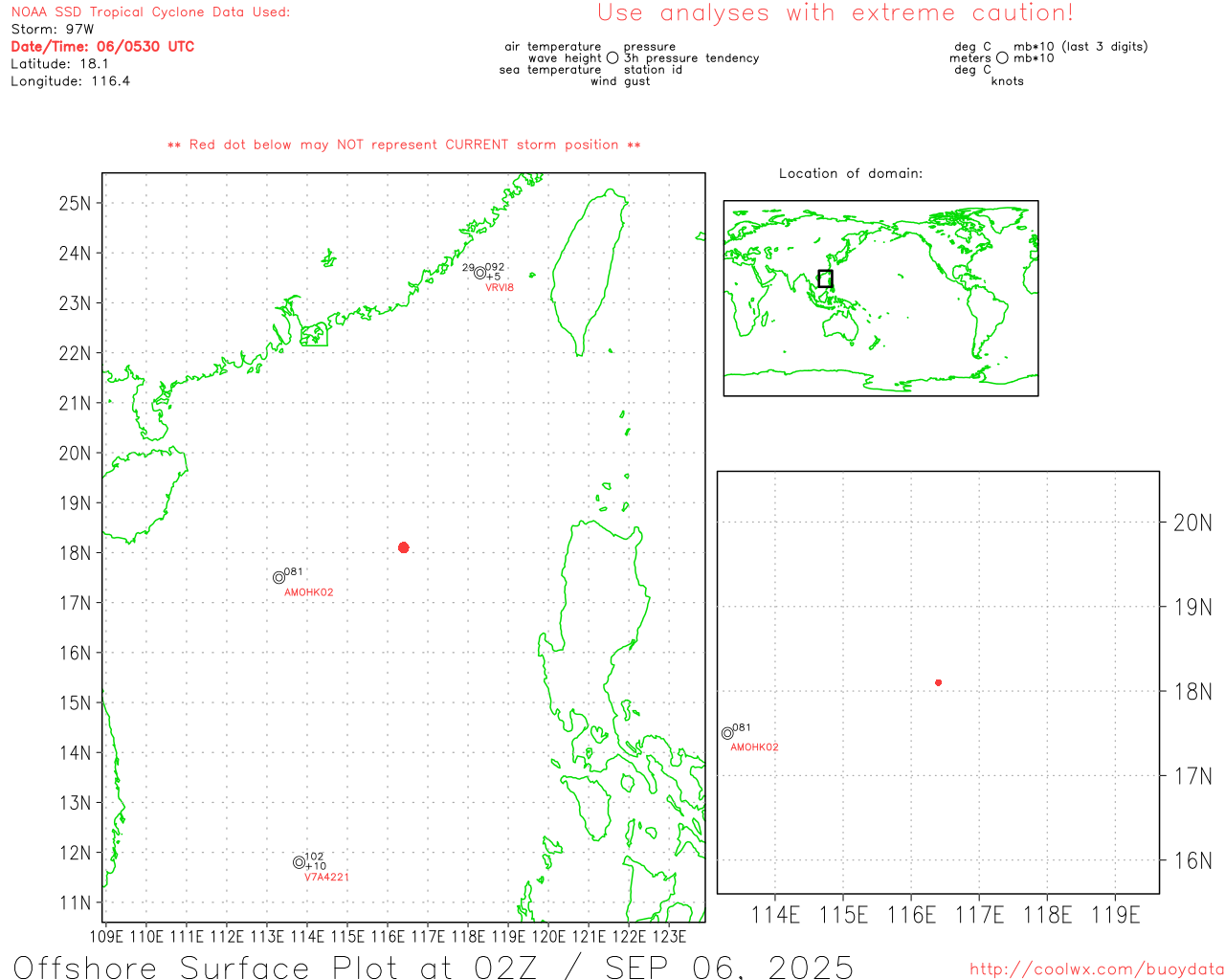Click the '11N' latitude axis label

point(75,902)
